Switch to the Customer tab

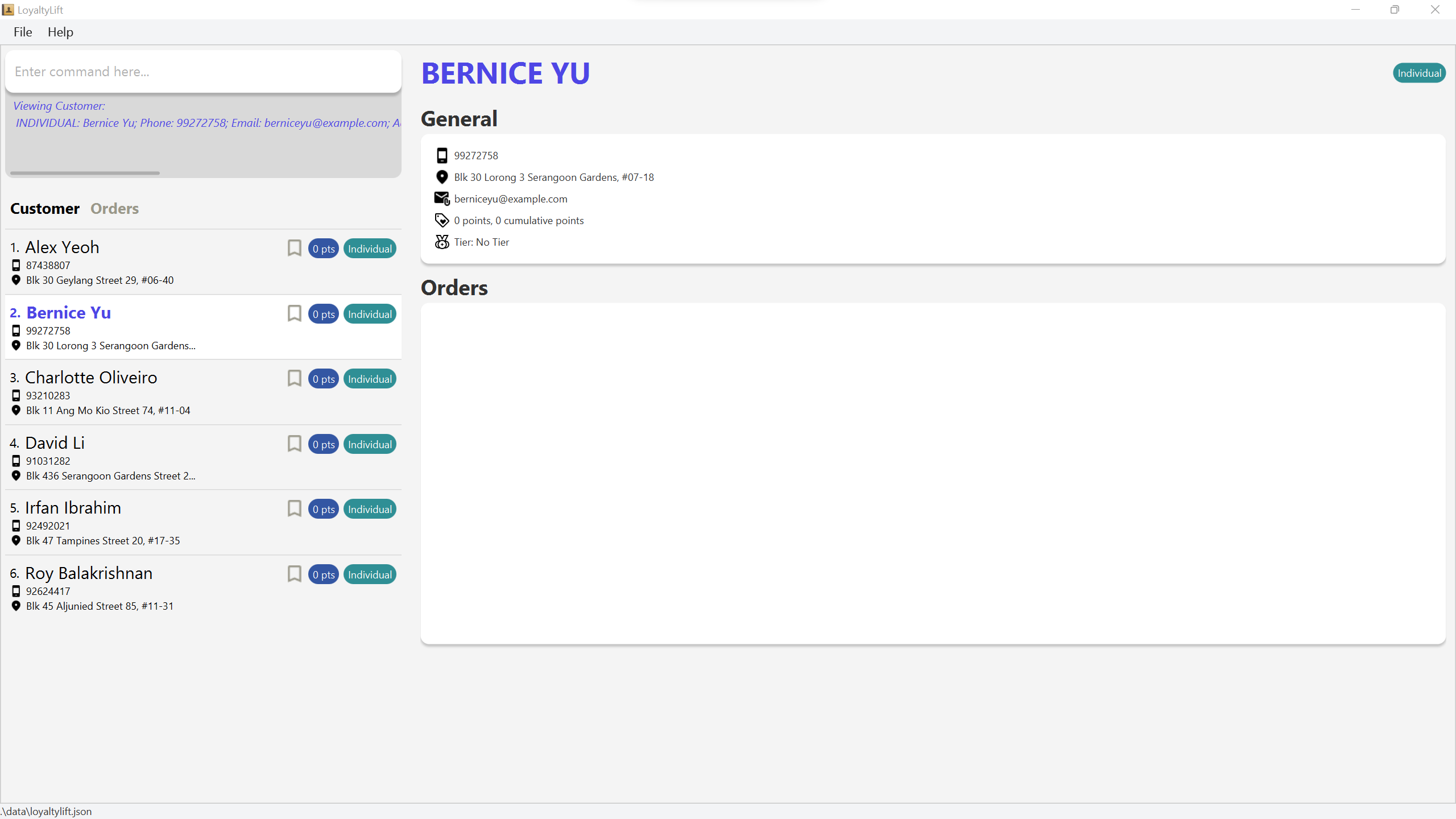pyautogui.click(x=45, y=209)
